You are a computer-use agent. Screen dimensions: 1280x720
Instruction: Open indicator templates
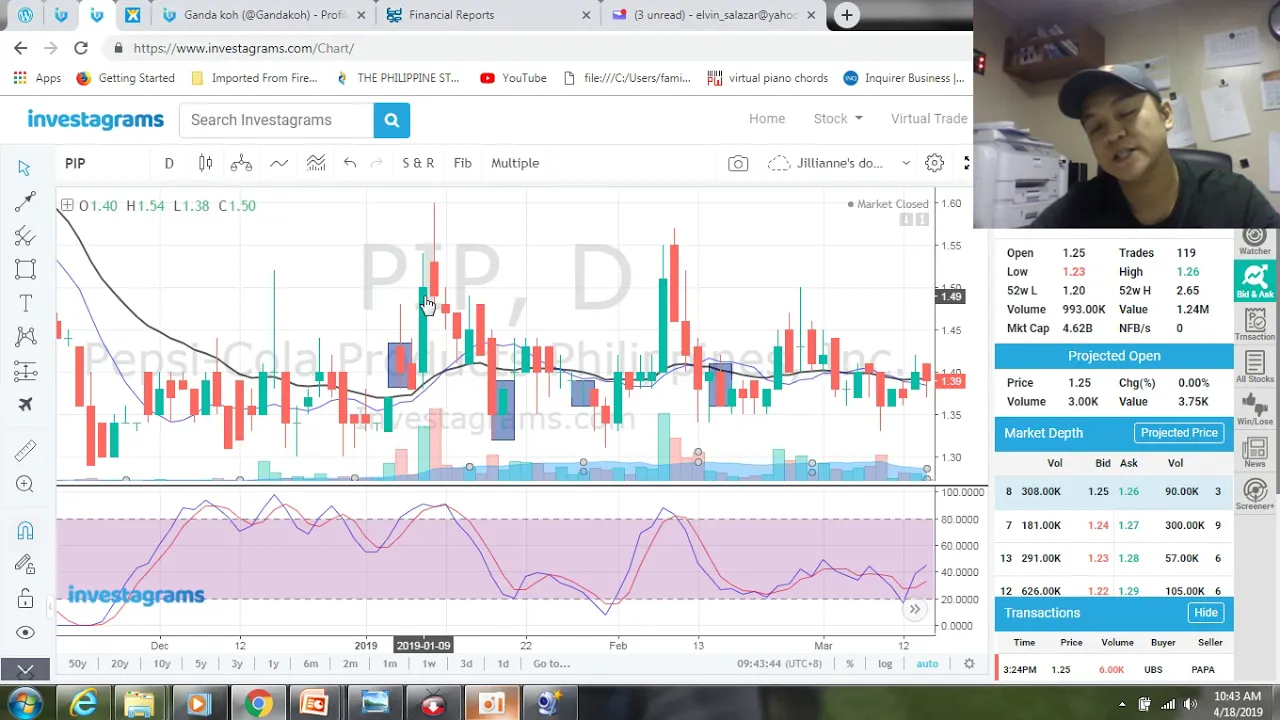[316, 163]
